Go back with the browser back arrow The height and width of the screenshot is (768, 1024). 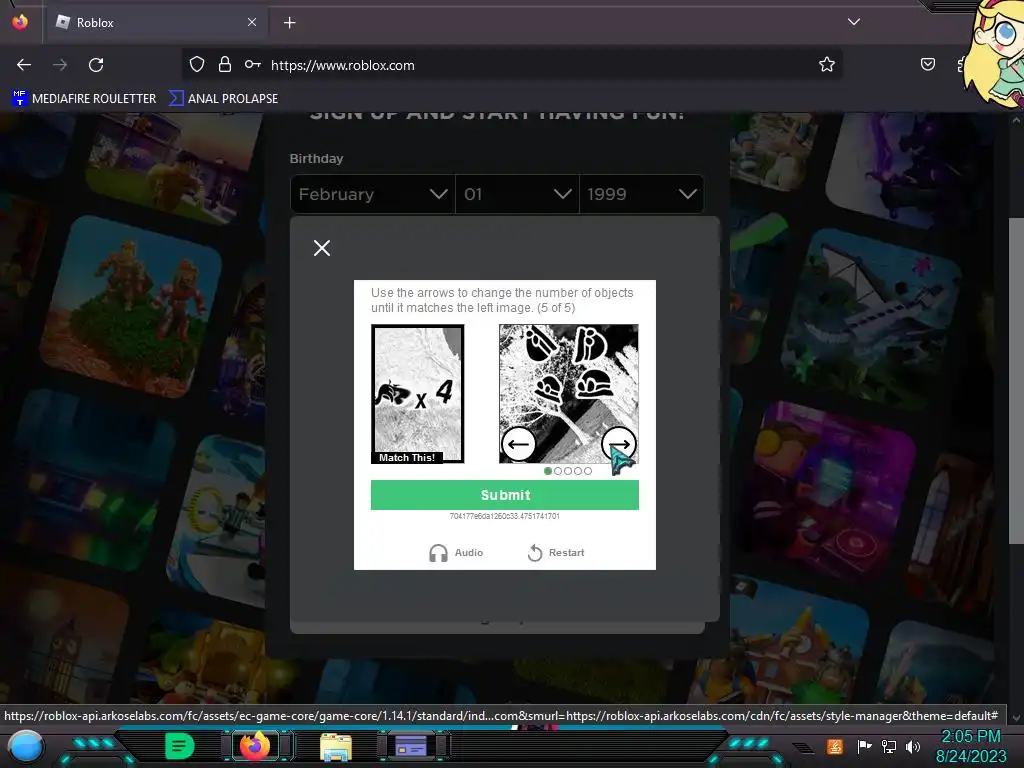point(24,65)
